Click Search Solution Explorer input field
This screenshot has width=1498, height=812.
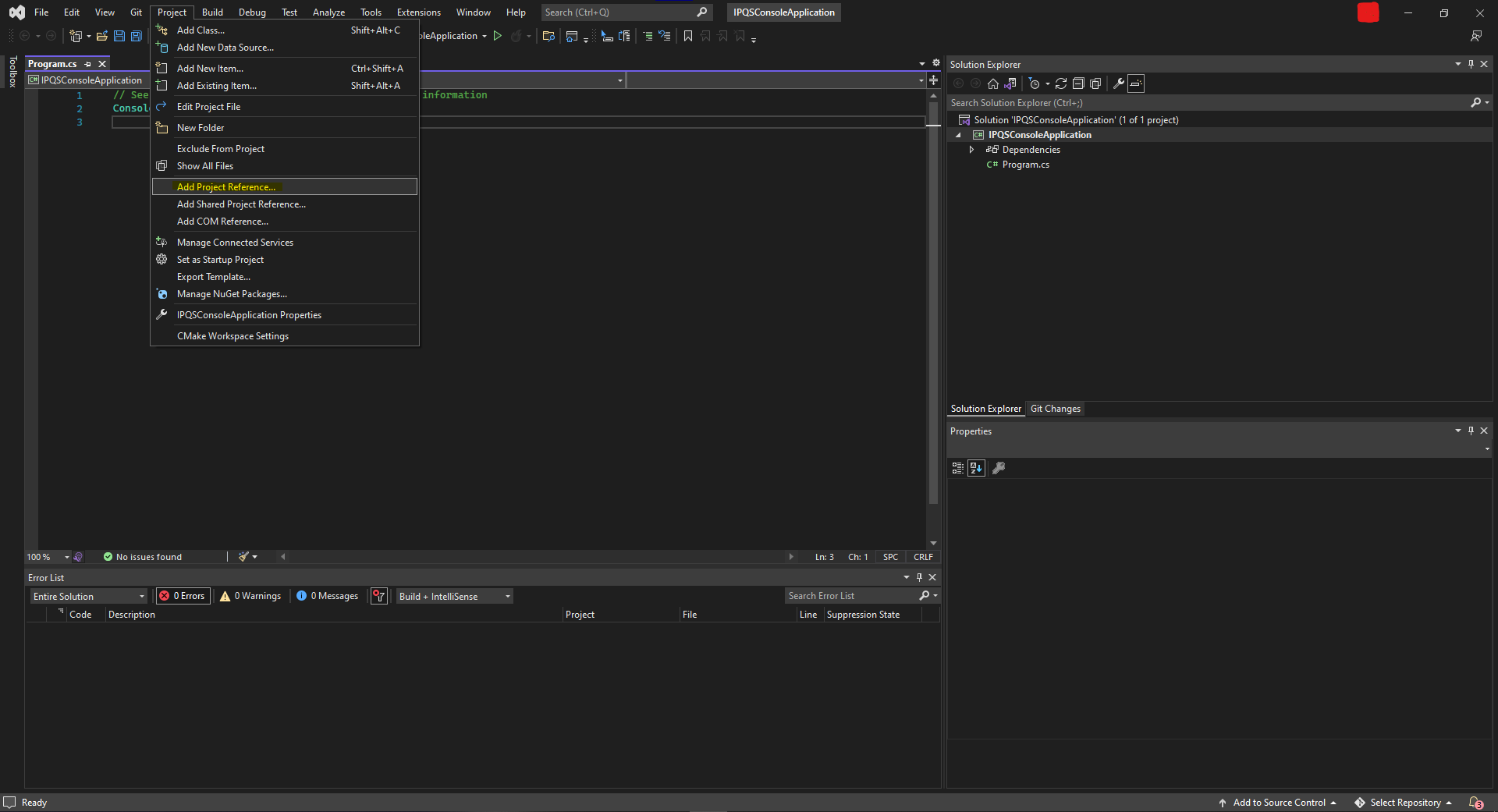click(x=1207, y=103)
